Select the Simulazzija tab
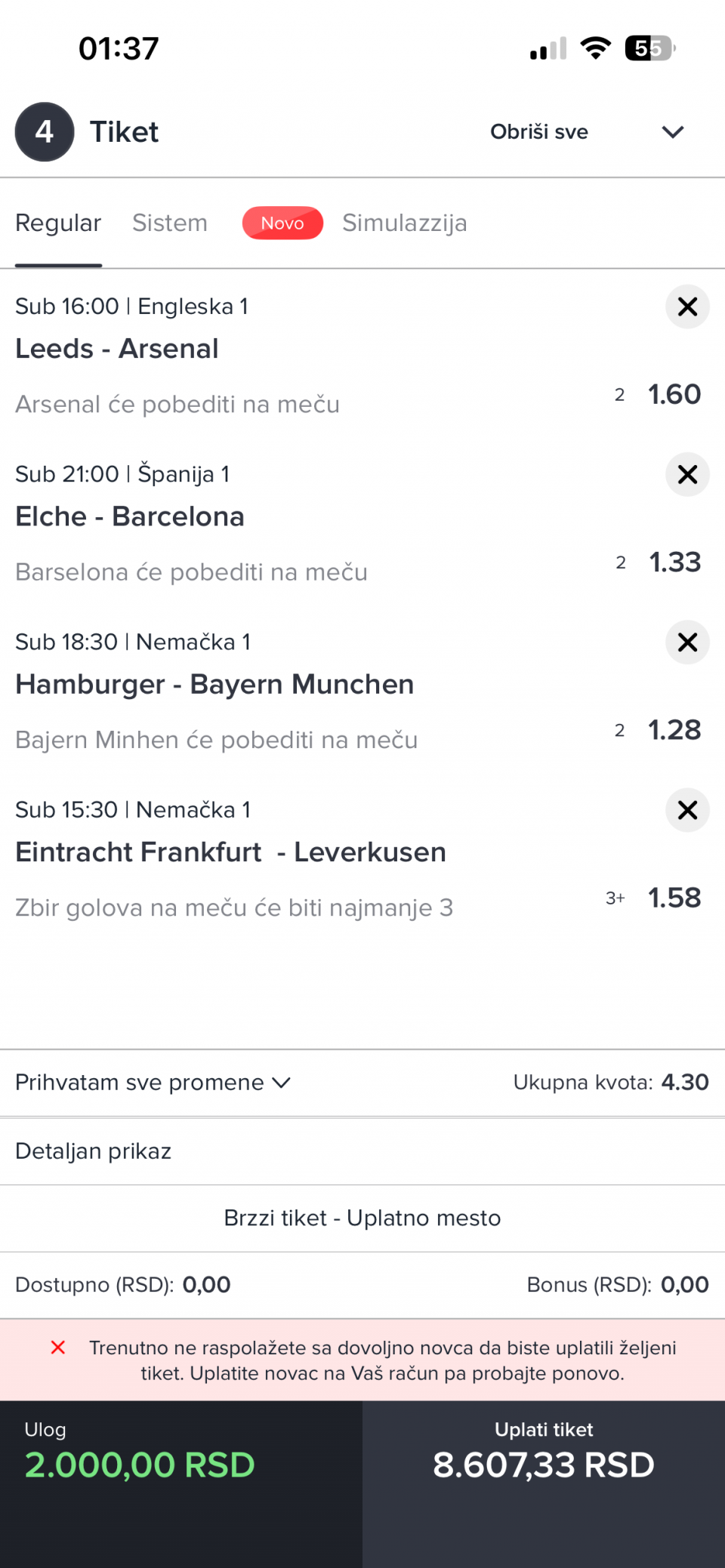 pyautogui.click(x=404, y=223)
